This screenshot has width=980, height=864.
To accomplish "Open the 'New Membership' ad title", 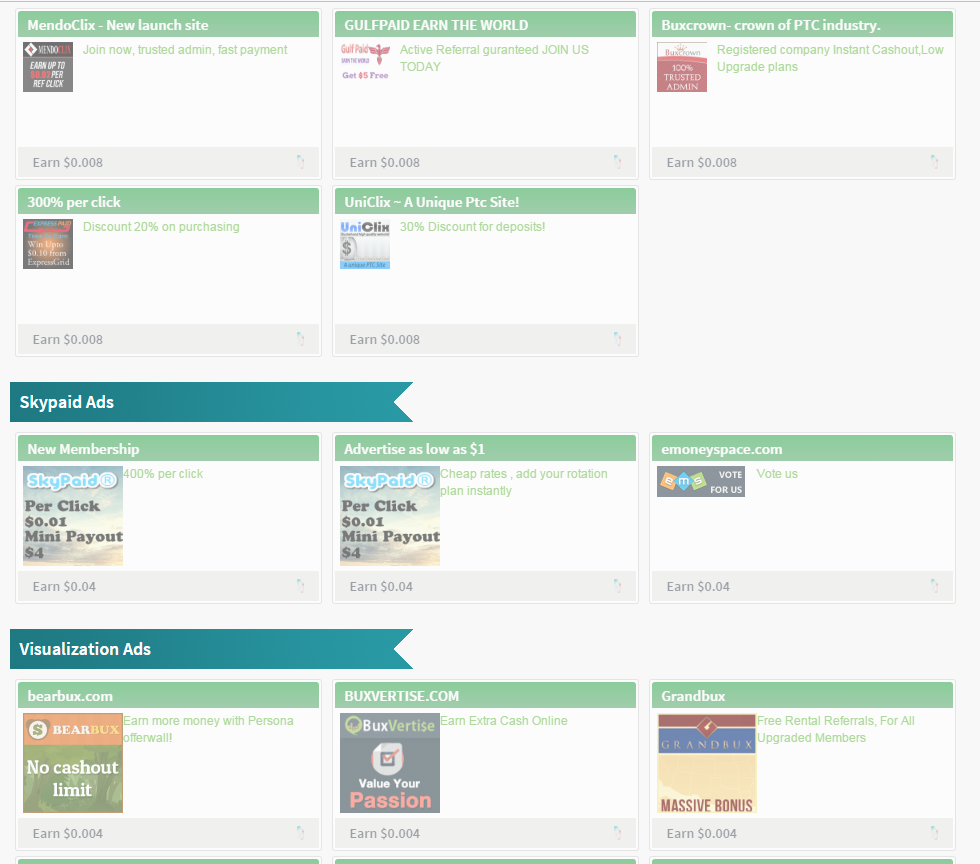I will 83,449.
